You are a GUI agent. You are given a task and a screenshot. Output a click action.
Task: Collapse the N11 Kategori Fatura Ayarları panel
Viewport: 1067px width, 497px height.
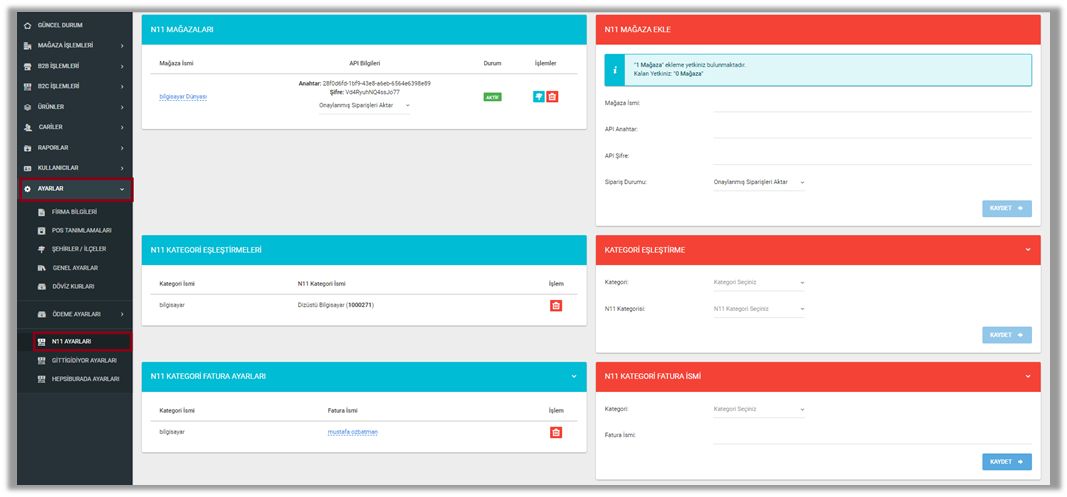coord(573,376)
